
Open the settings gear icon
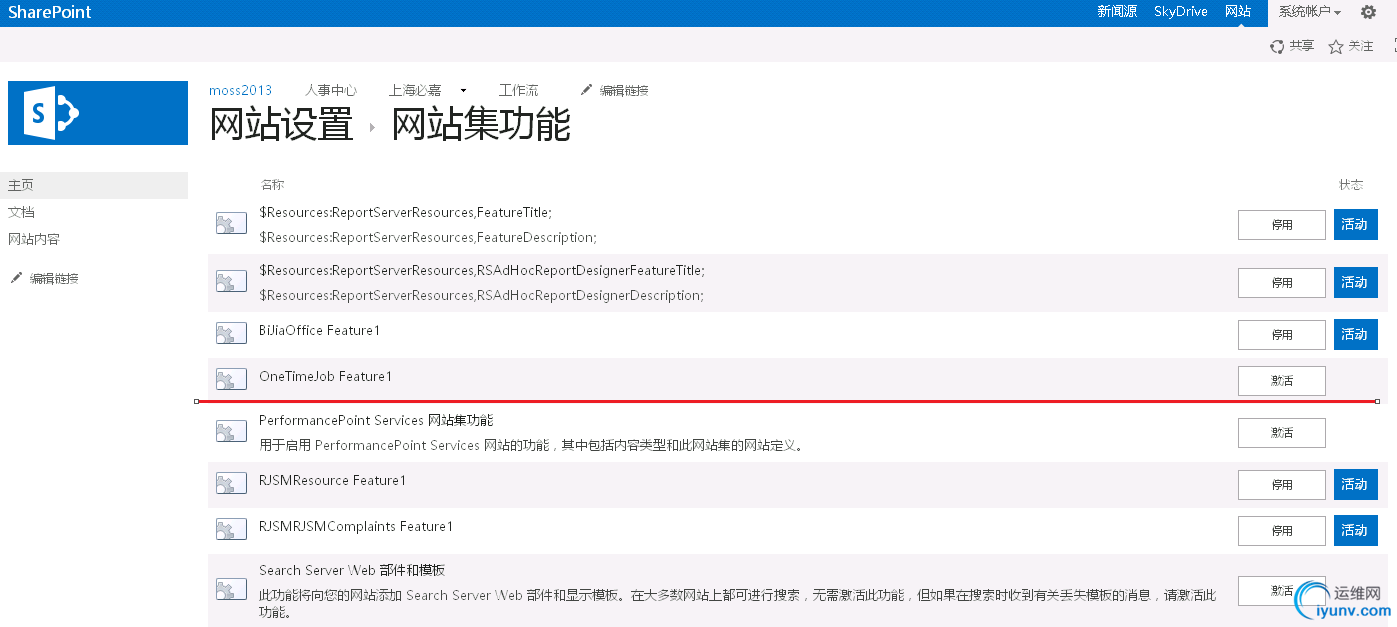[1368, 12]
